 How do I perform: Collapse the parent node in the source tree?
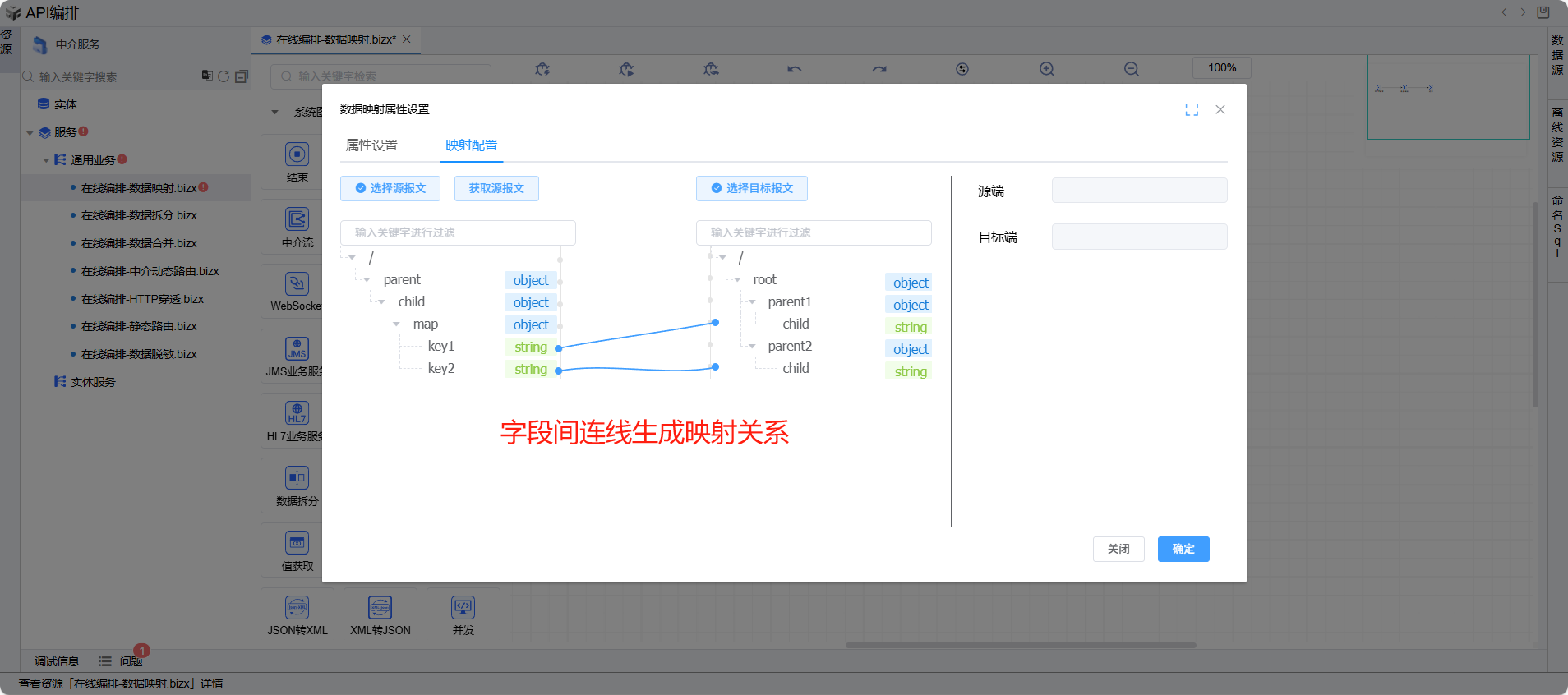coord(367,280)
